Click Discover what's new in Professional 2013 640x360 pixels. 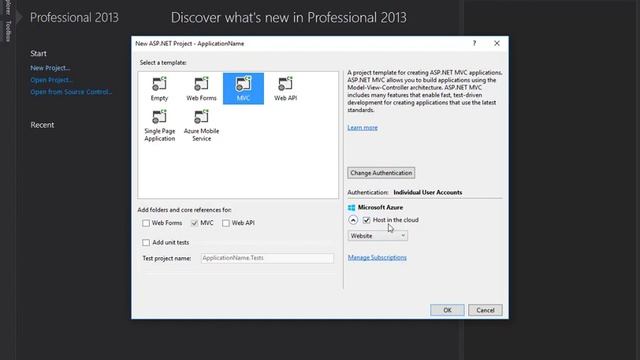tap(289, 18)
